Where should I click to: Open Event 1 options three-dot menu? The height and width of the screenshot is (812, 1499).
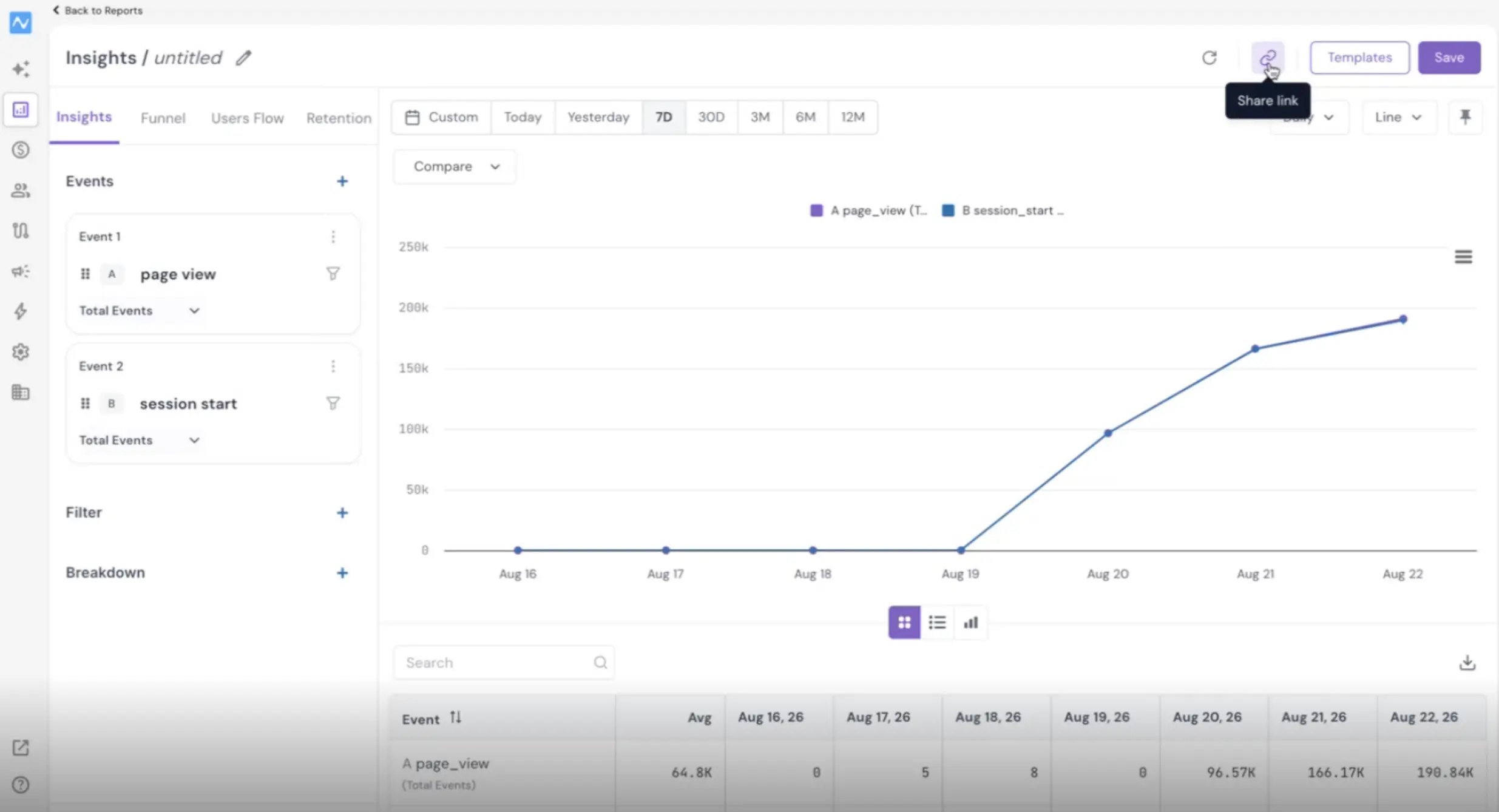[x=333, y=237]
